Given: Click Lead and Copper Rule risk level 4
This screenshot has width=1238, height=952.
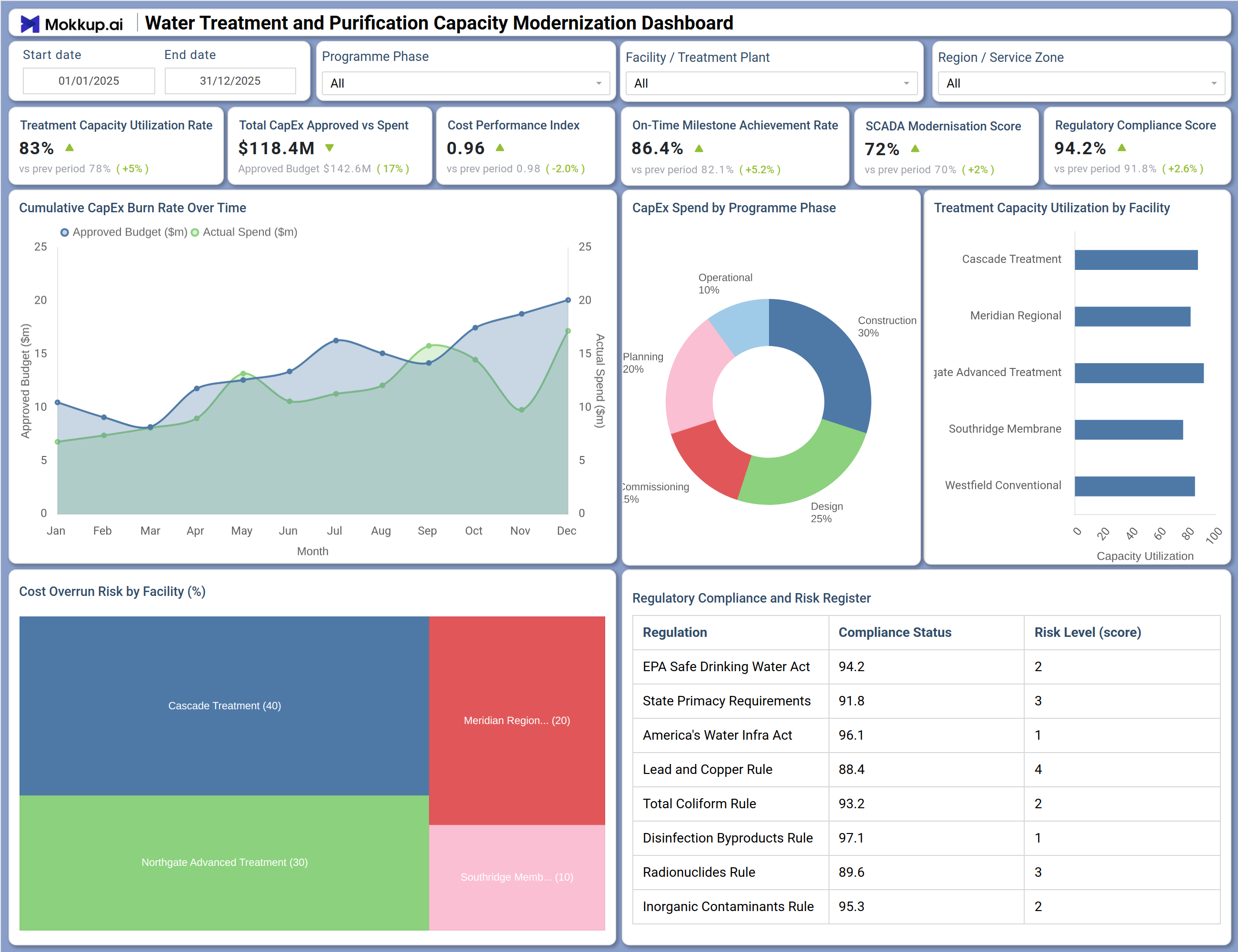Looking at the screenshot, I should click(x=1038, y=770).
